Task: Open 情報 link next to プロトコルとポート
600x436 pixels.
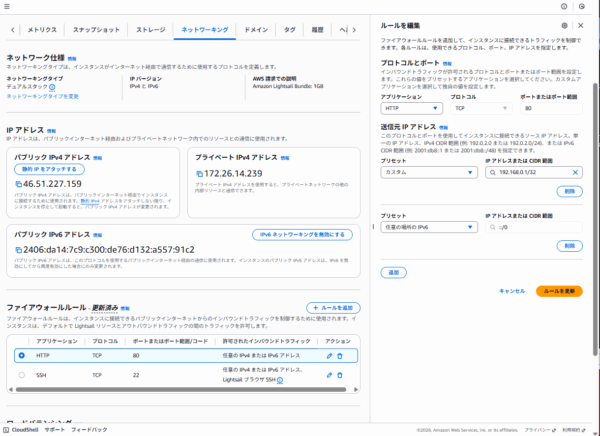Action: coord(447,64)
